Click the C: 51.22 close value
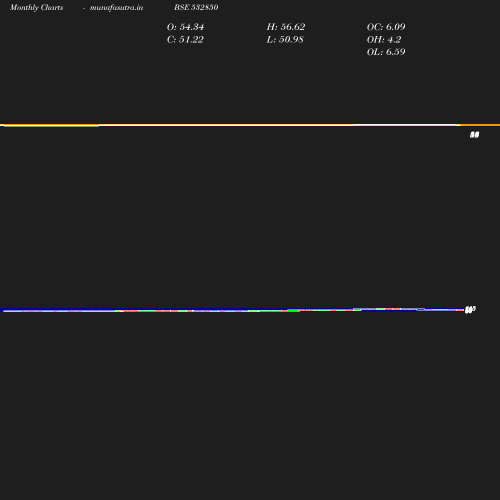The width and height of the screenshot is (500, 500). 185,40
